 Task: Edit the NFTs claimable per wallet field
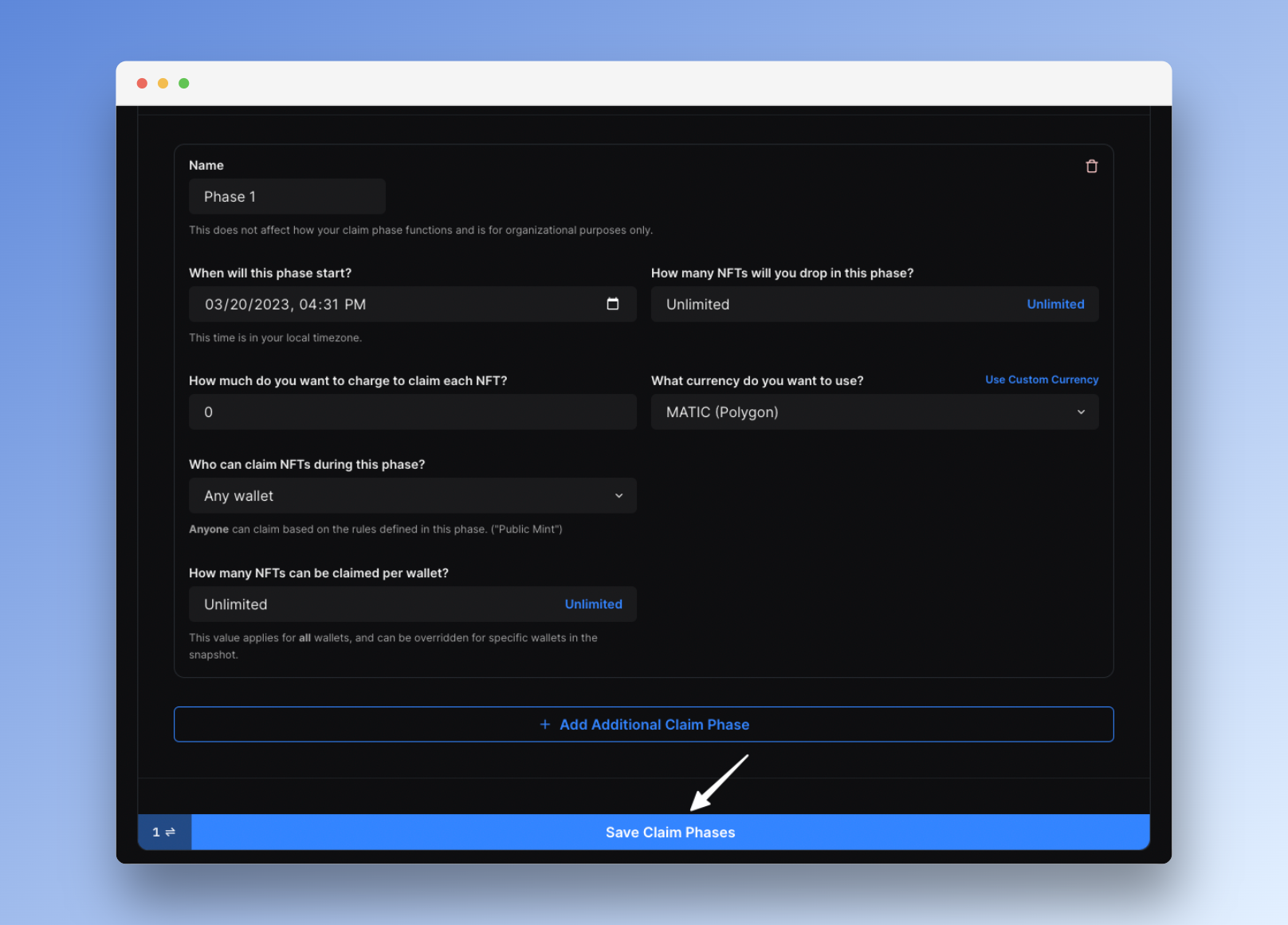(x=412, y=604)
